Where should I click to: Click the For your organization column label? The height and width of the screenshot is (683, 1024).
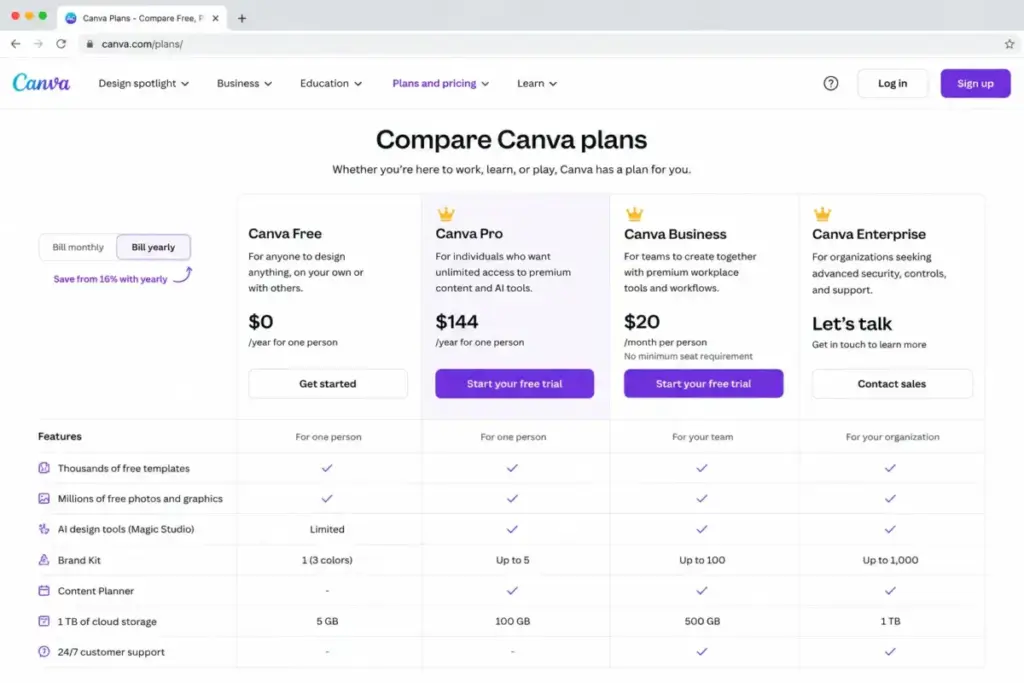(x=892, y=437)
